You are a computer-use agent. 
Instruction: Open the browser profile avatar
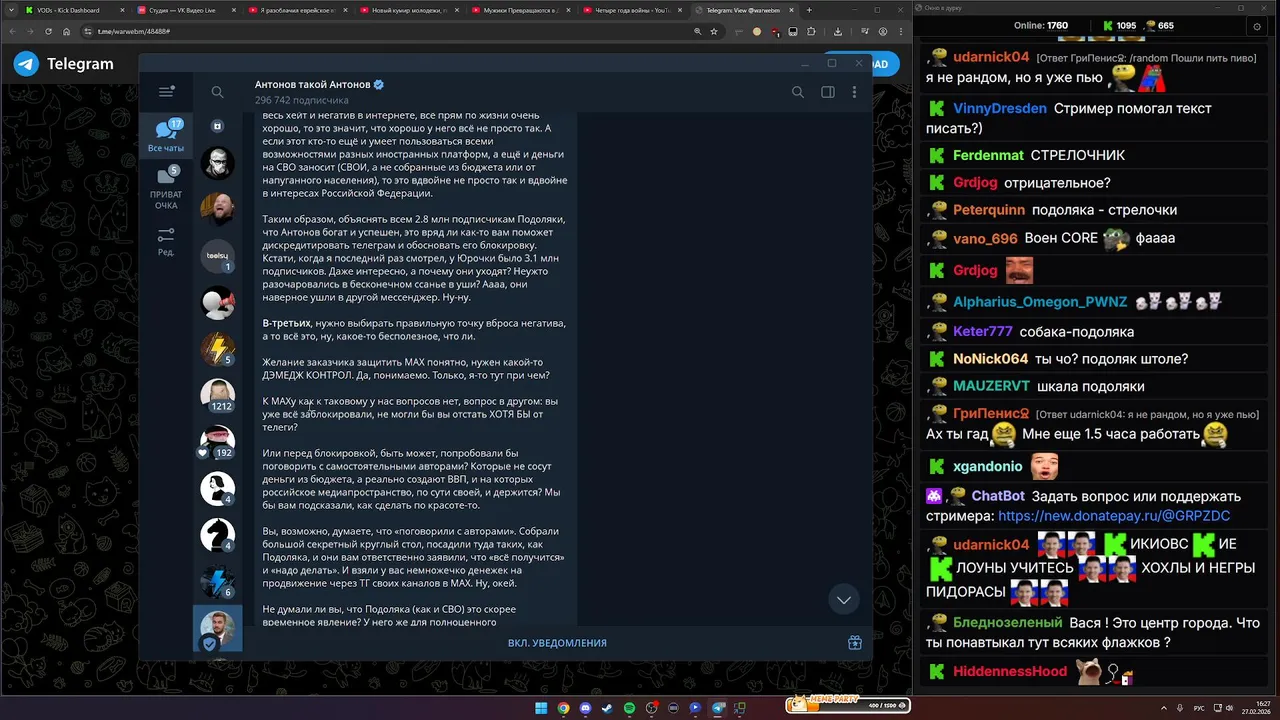(882, 31)
